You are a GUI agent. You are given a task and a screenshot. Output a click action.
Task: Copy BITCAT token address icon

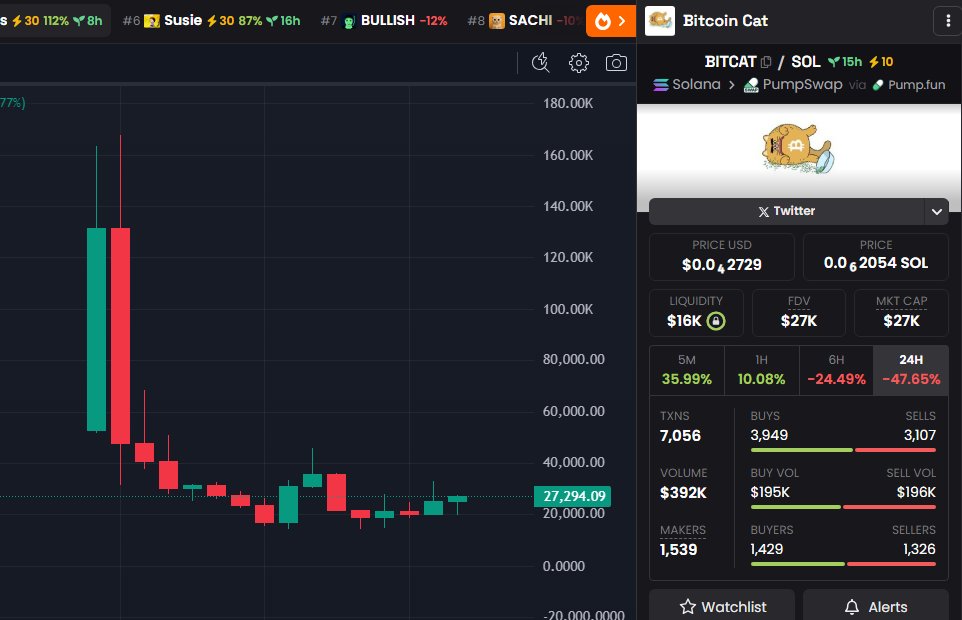766,62
